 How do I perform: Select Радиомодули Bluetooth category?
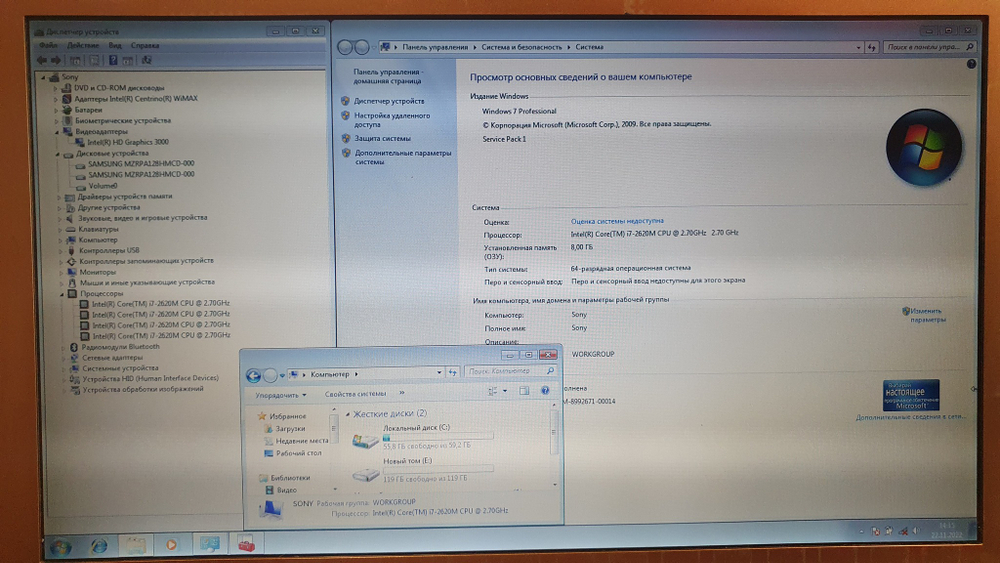[x=121, y=347]
